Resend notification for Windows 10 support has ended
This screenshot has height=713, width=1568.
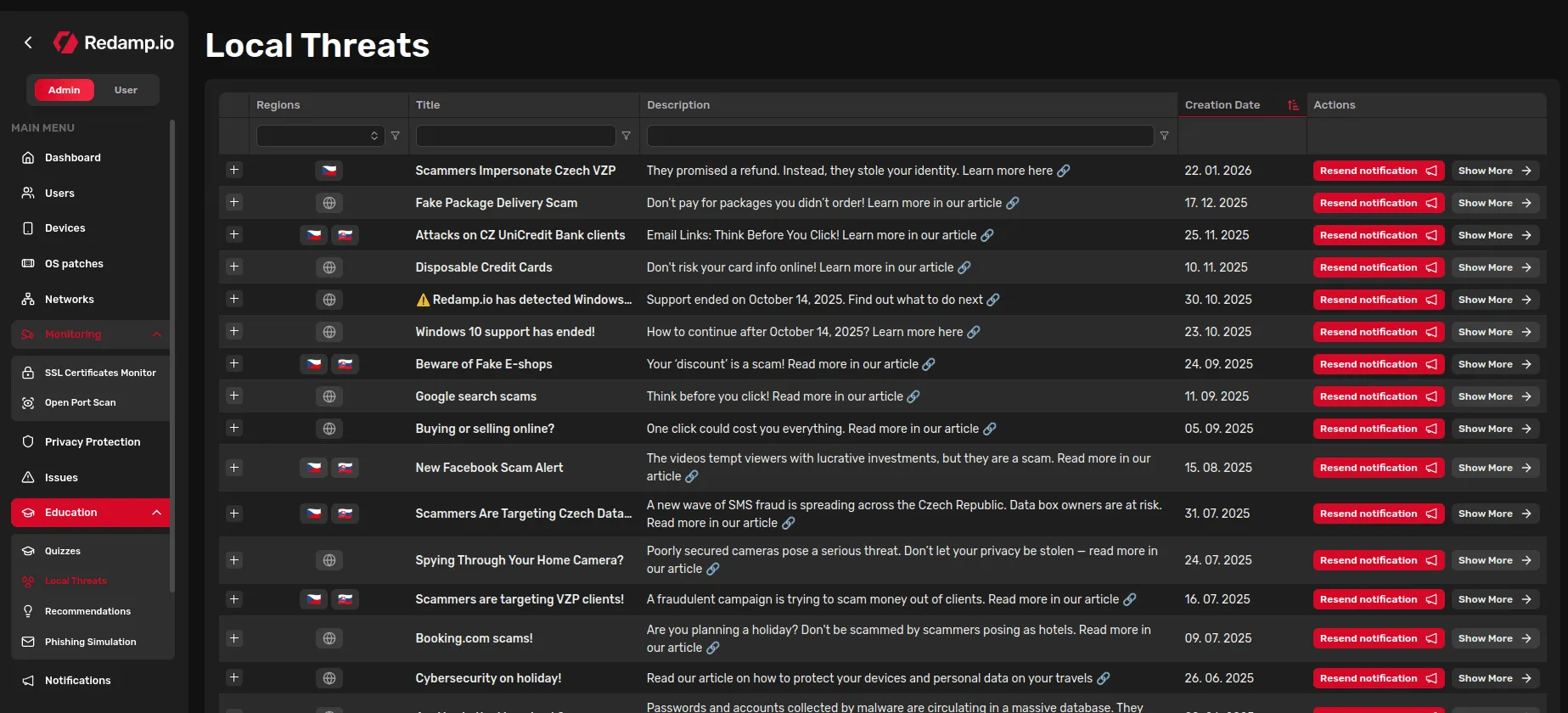1377,332
